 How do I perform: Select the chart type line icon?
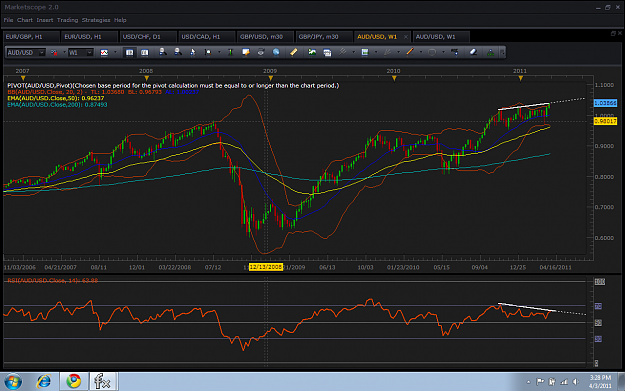(x=104, y=52)
